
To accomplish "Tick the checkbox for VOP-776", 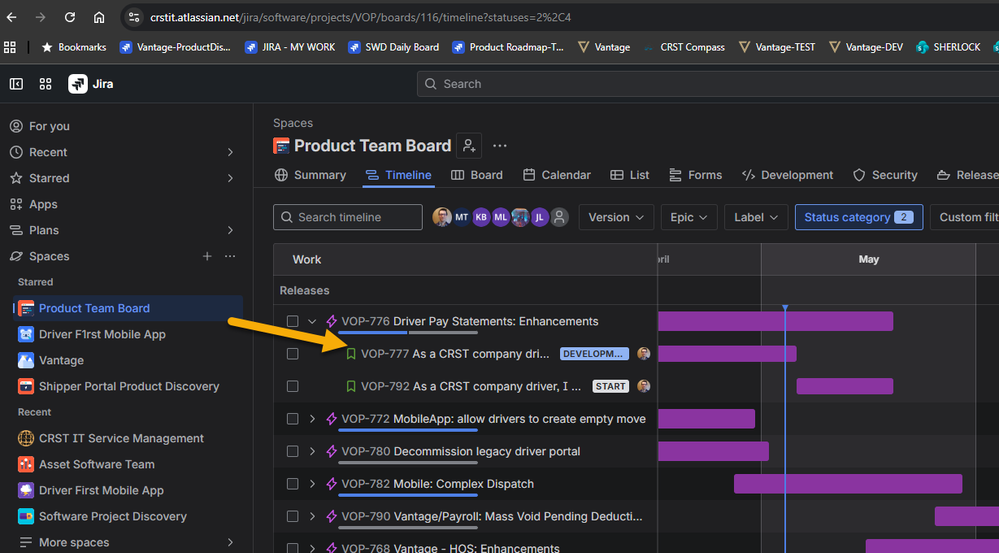I will coord(292,321).
